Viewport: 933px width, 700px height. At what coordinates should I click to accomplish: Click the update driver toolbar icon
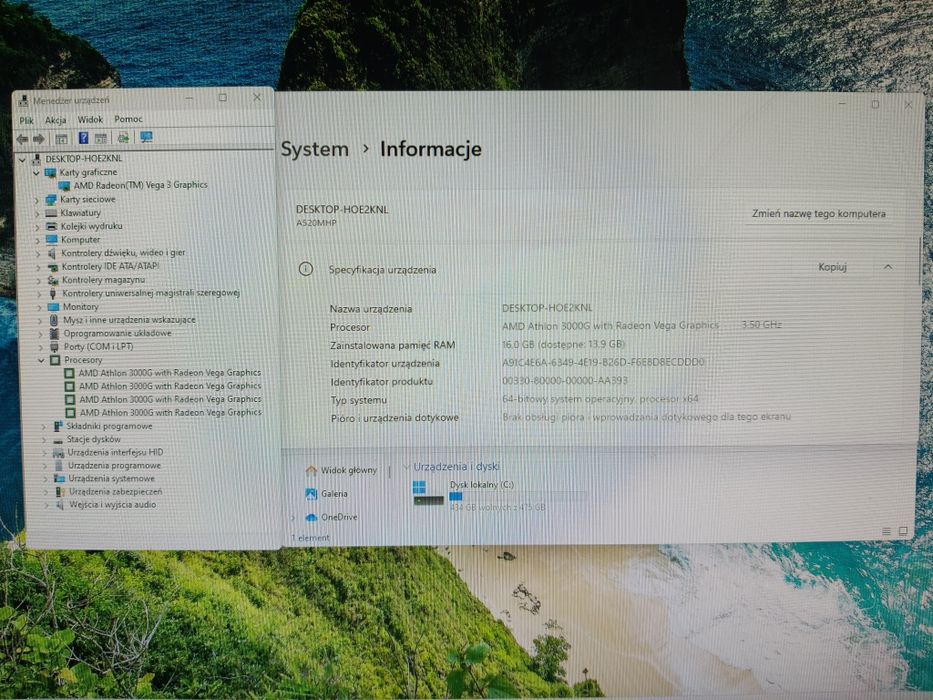tap(123, 138)
